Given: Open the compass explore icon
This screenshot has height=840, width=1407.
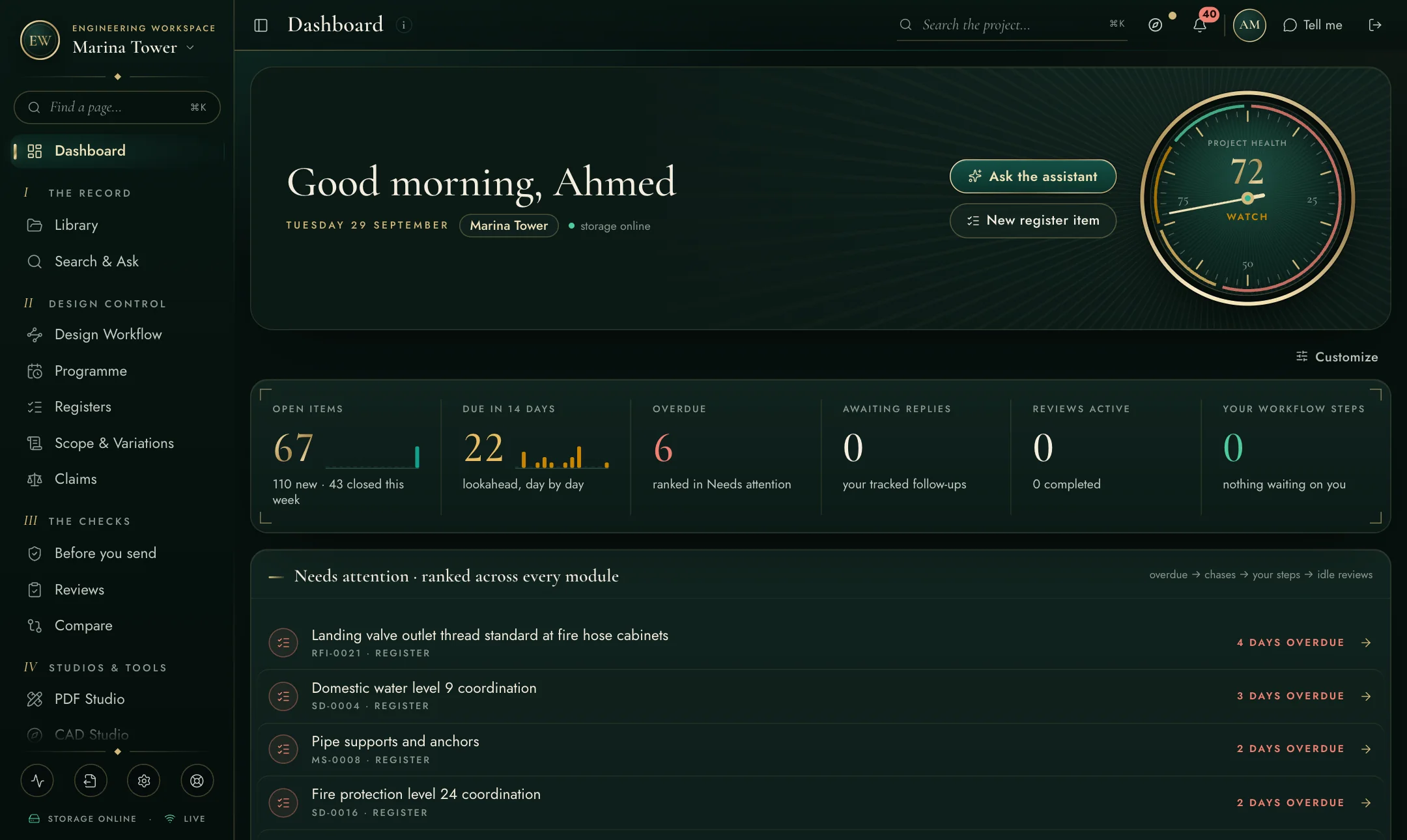Looking at the screenshot, I should tap(1155, 25).
